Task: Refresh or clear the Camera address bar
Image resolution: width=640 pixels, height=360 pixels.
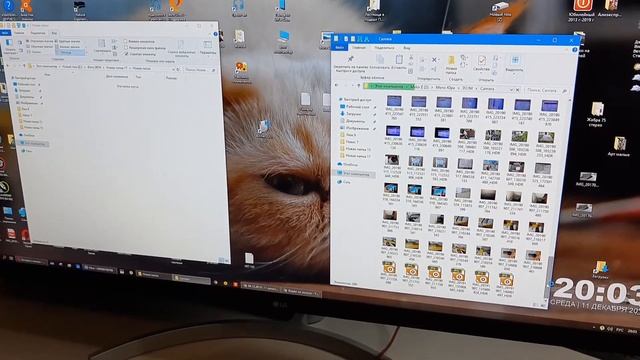Action: click(x=518, y=89)
